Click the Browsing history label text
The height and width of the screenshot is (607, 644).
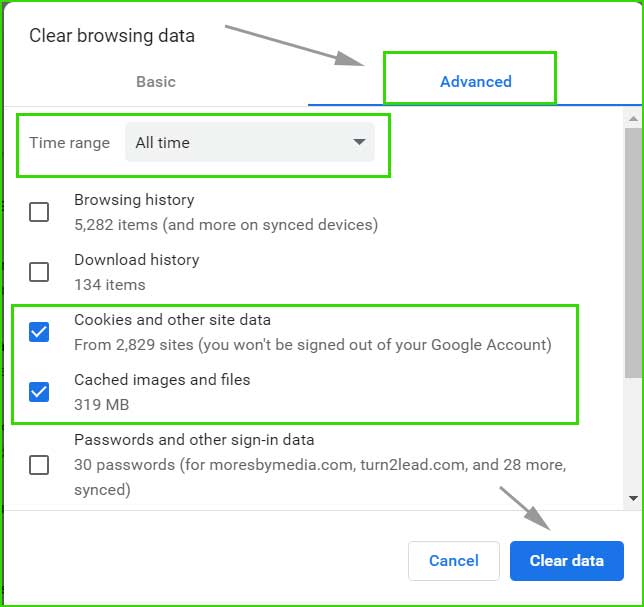point(134,200)
